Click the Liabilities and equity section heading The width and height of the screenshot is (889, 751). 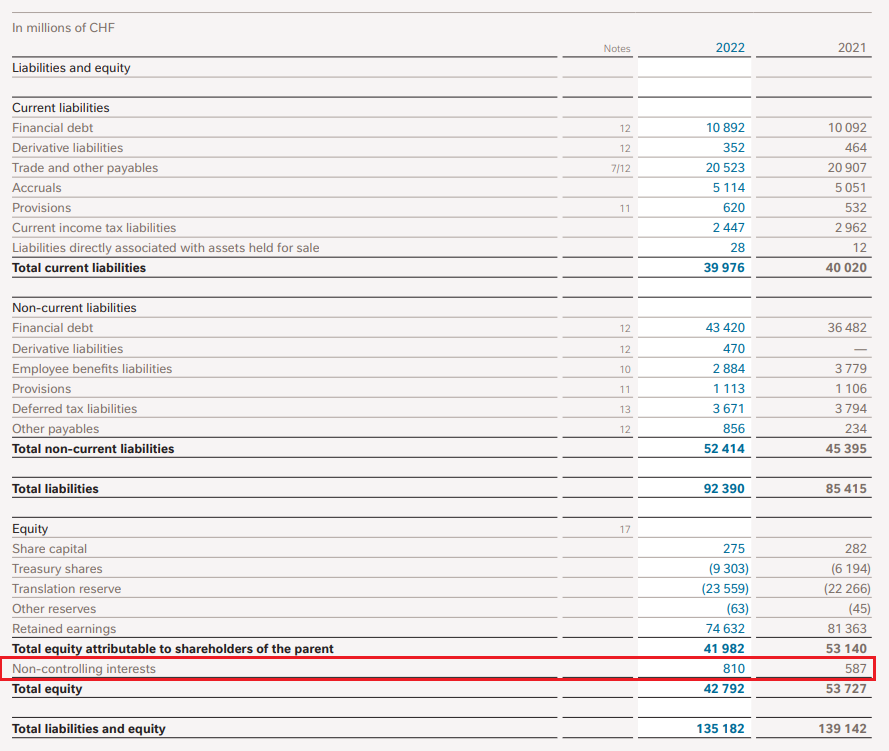click(71, 68)
